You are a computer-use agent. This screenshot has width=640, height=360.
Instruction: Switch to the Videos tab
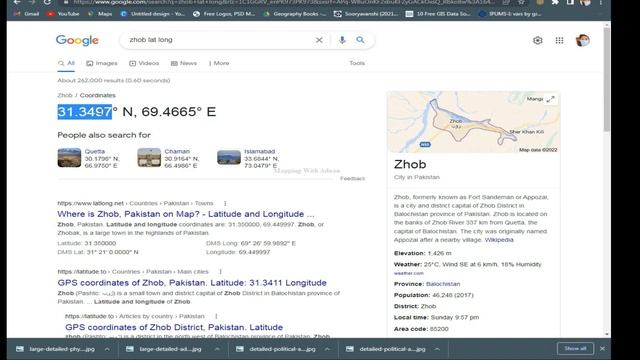pos(144,63)
